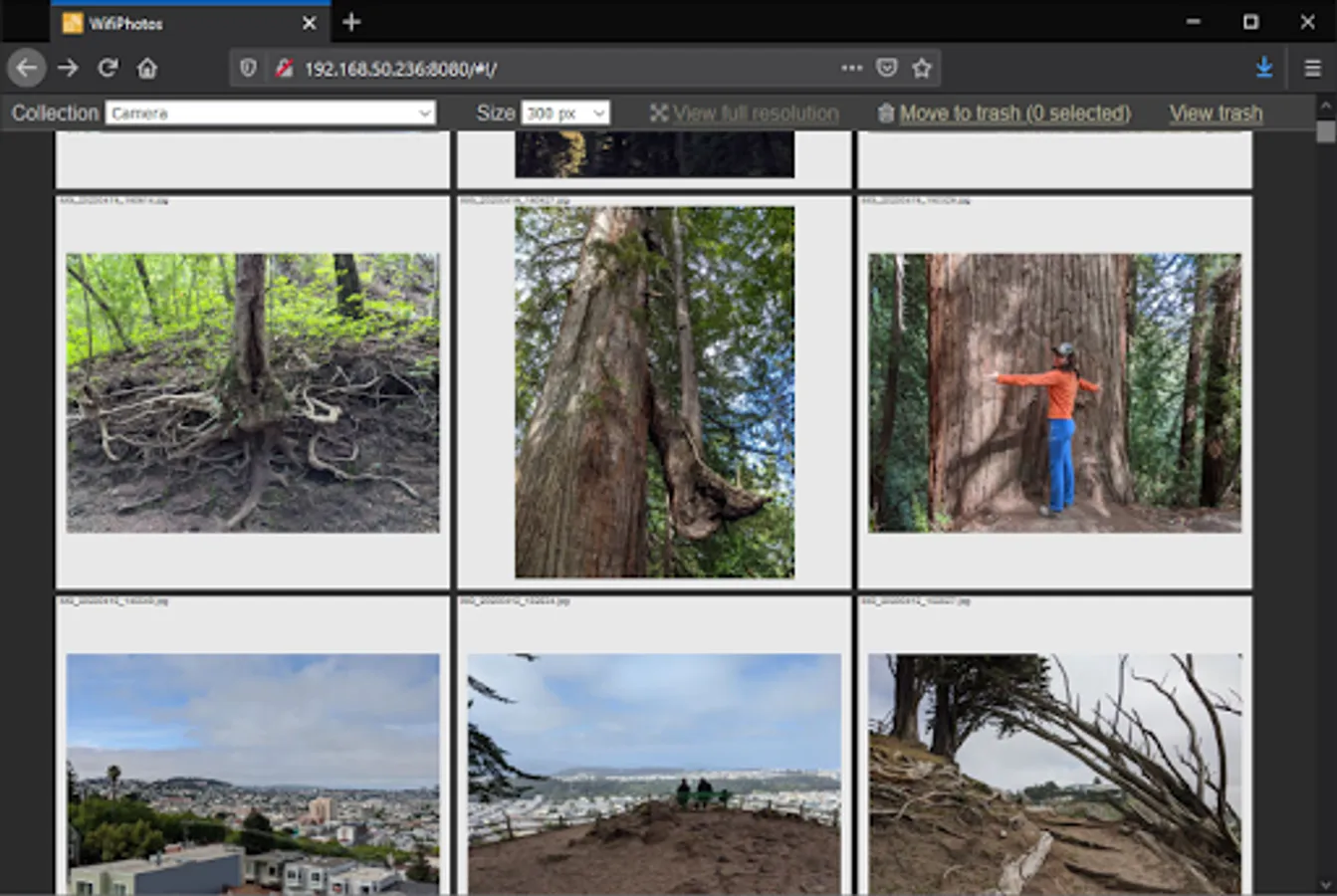Select the WifiPhotos tab

click(190, 22)
